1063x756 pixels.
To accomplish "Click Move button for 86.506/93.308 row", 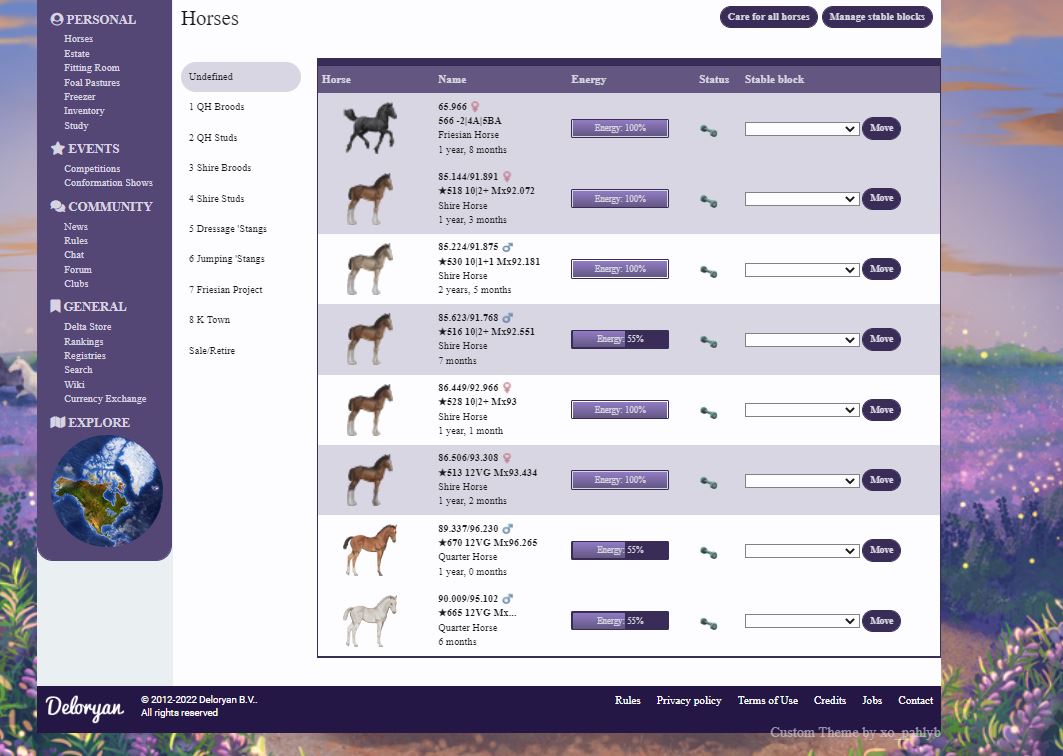I will [881, 480].
